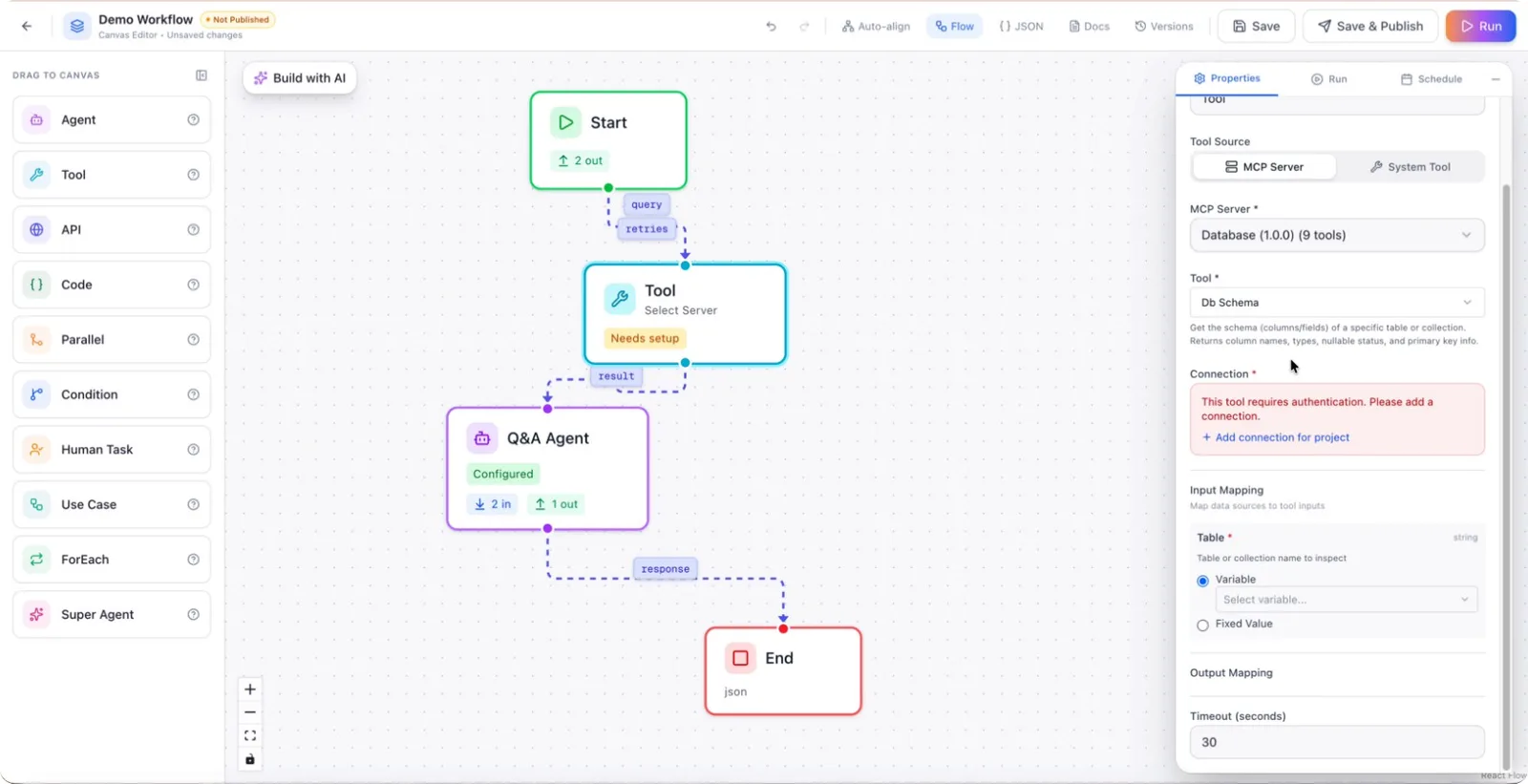The height and width of the screenshot is (784, 1528).
Task: Click '2 in' badge on Q&A Agent
Action: point(493,504)
